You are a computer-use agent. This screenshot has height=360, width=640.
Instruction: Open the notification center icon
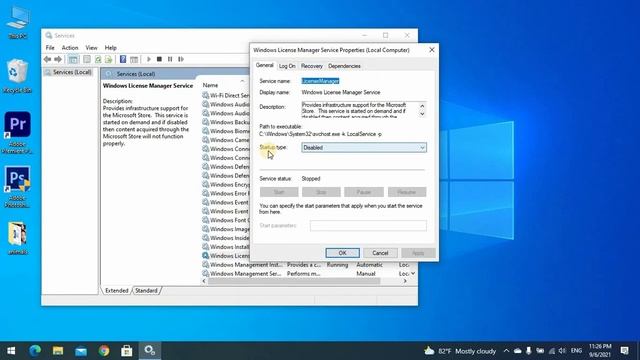click(x=624, y=351)
